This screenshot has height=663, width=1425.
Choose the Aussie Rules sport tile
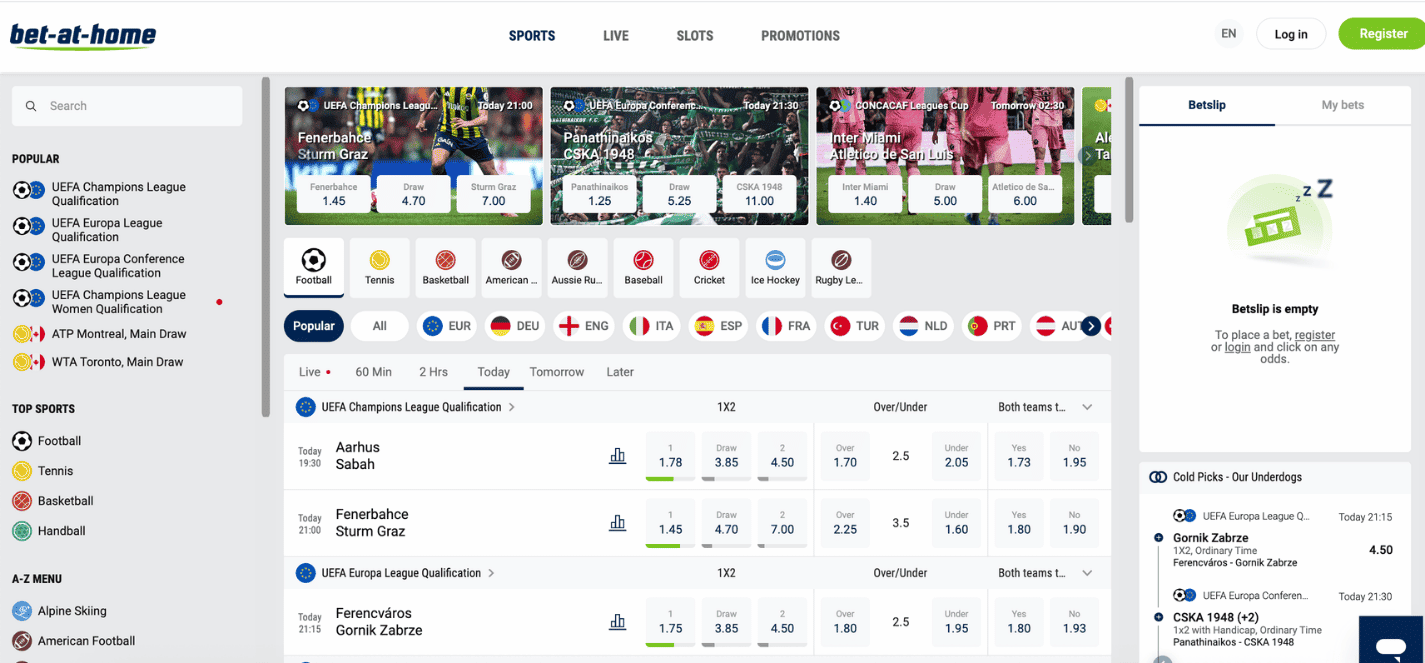(x=578, y=267)
